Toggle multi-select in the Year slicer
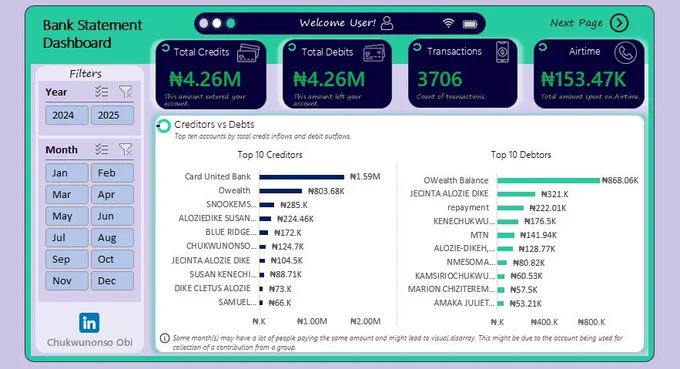This screenshot has height=369, width=680. 102,91
